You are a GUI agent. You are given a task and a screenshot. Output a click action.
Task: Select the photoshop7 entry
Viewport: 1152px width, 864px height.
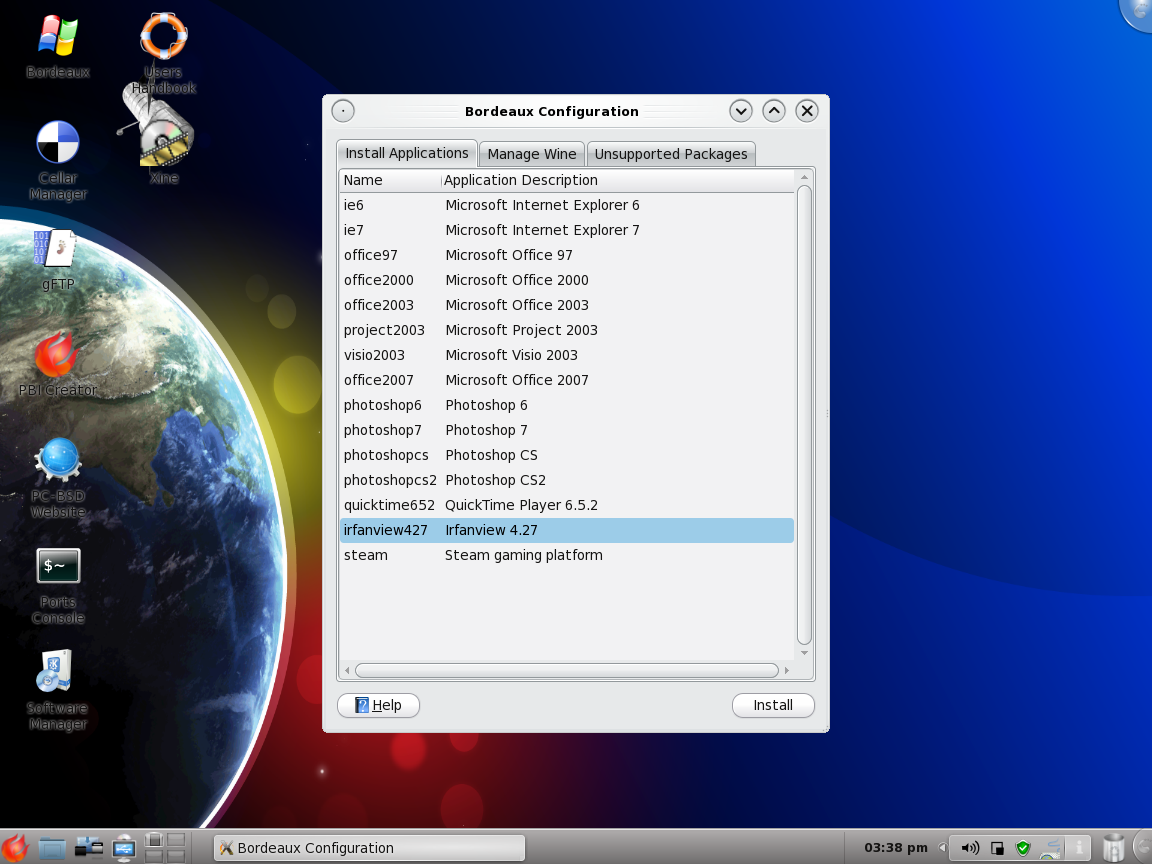(x=566, y=430)
